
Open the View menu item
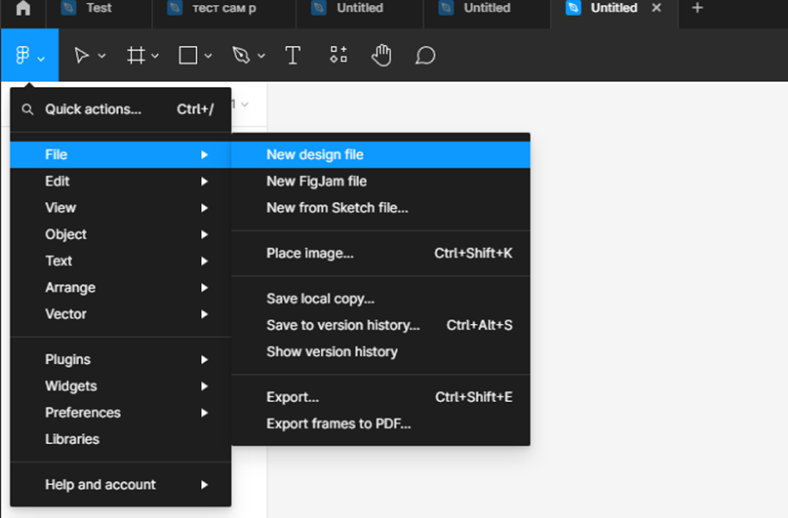point(121,208)
